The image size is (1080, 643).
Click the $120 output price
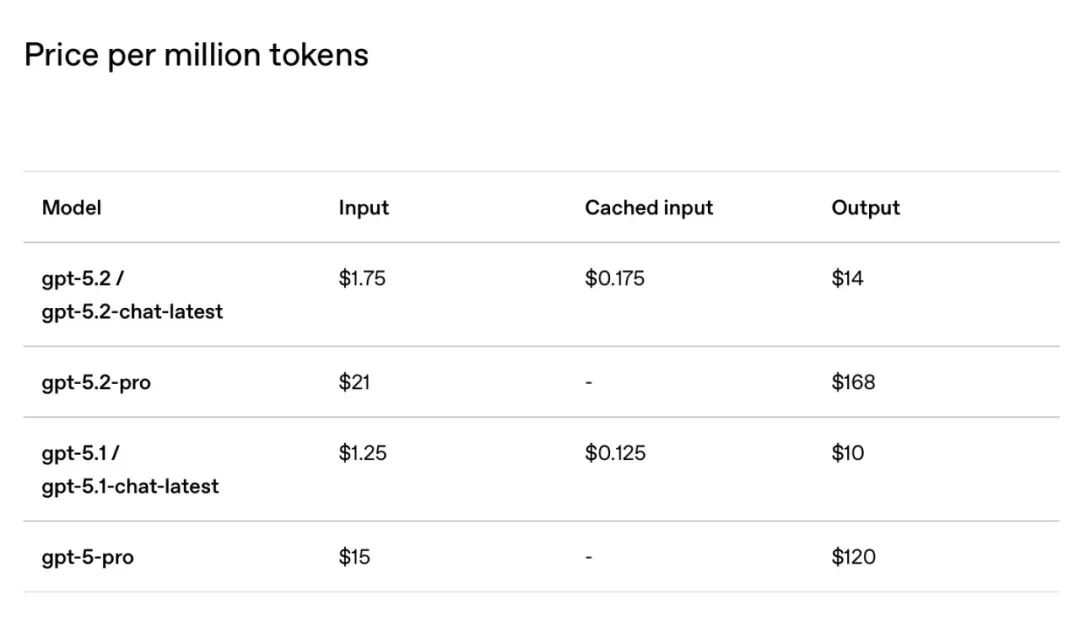[x=853, y=557]
